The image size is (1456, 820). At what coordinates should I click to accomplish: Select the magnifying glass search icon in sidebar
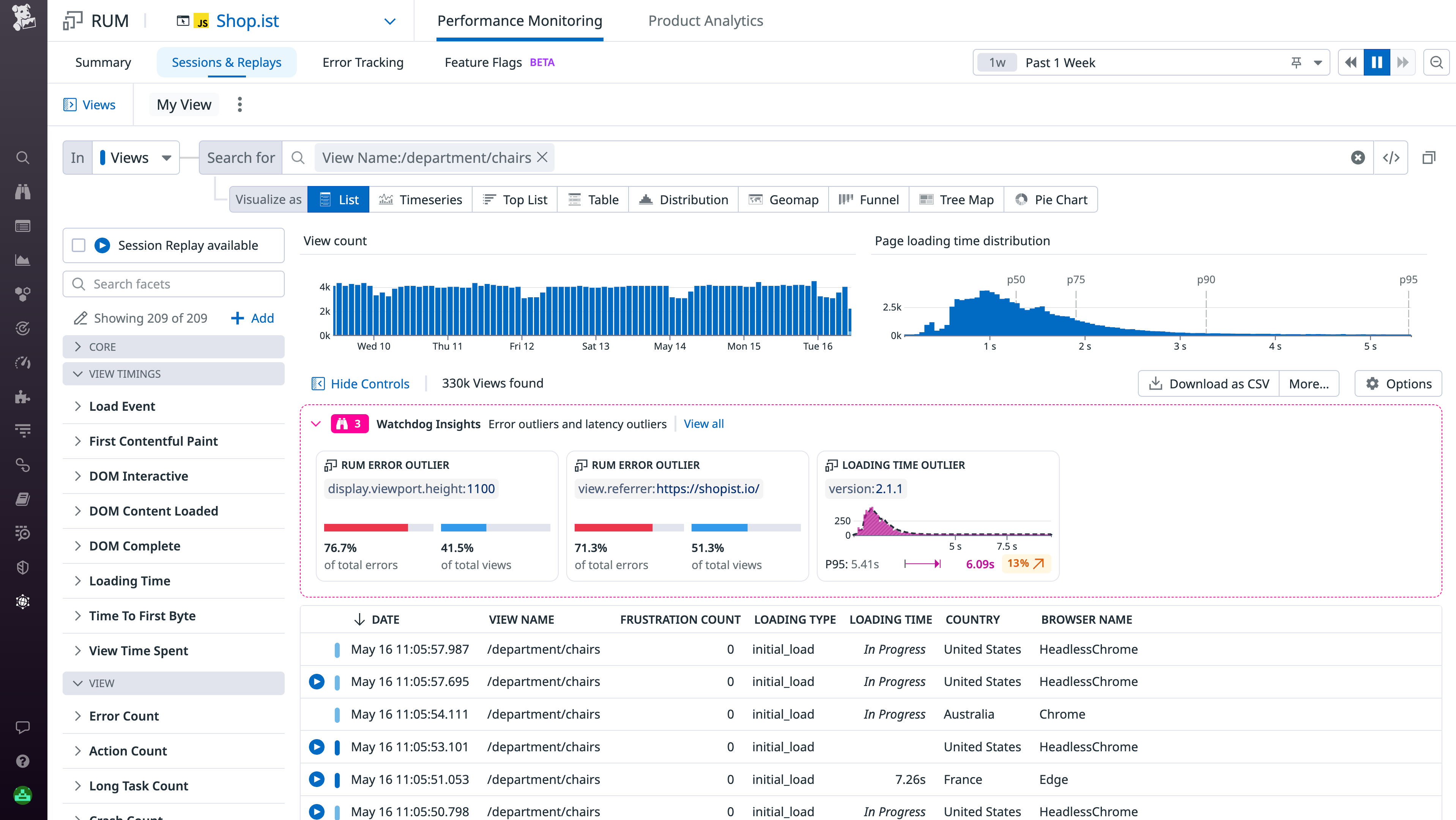pyautogui.click(x=23, y=158)
